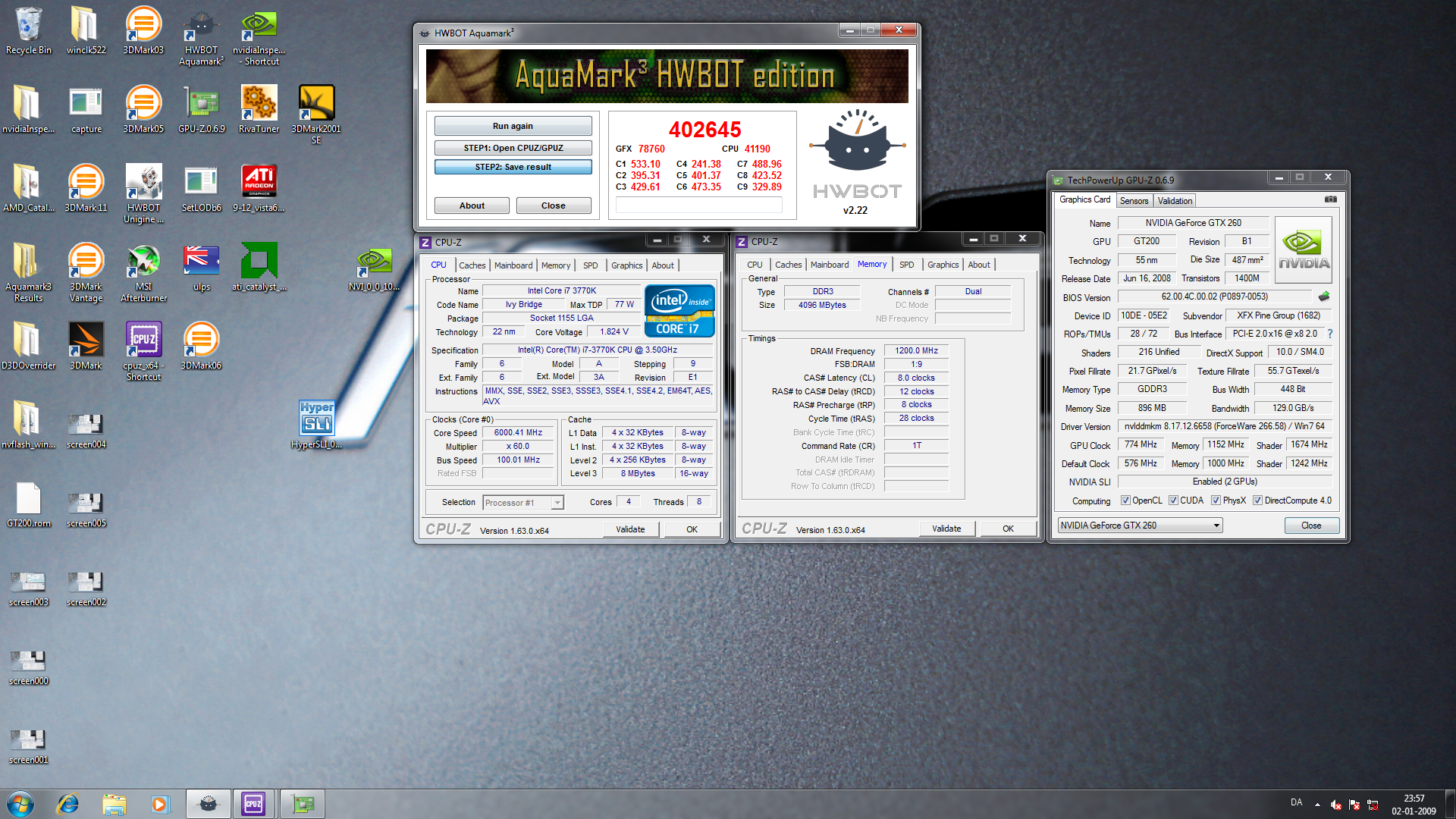The width and height of the screenshot is (1456, 819).
Task: Launch MSI Afterburner desktop shortcut
Action: 143,272
